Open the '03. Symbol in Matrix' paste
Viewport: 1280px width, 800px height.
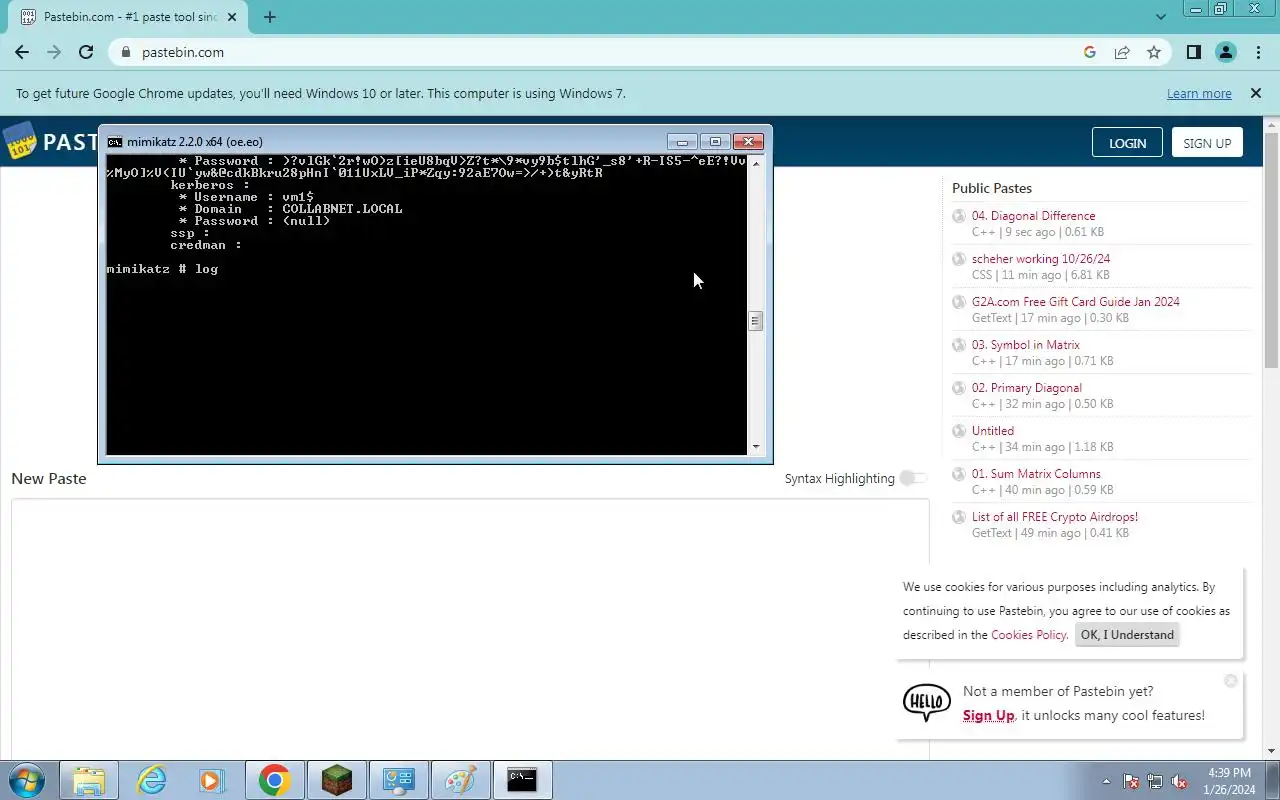click(x=1026, y=345)
